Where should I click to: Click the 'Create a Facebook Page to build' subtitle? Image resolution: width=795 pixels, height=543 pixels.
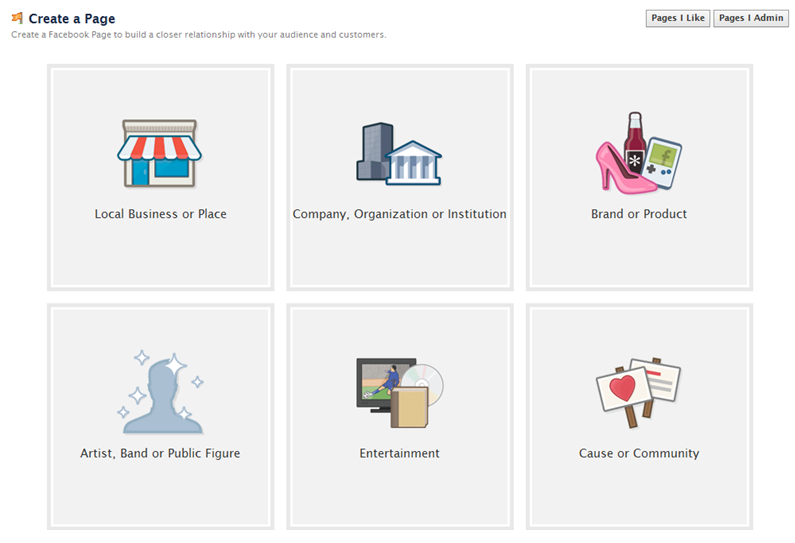click(198, 34)
